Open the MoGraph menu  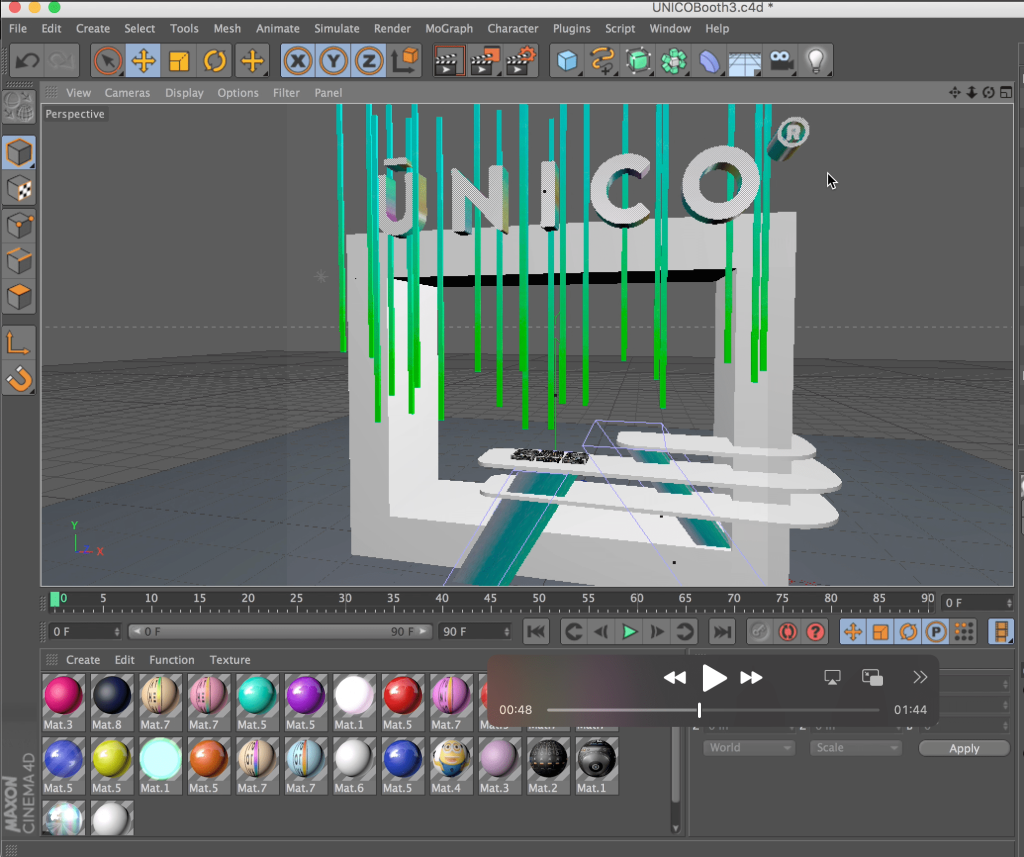(x=449, y=28)
